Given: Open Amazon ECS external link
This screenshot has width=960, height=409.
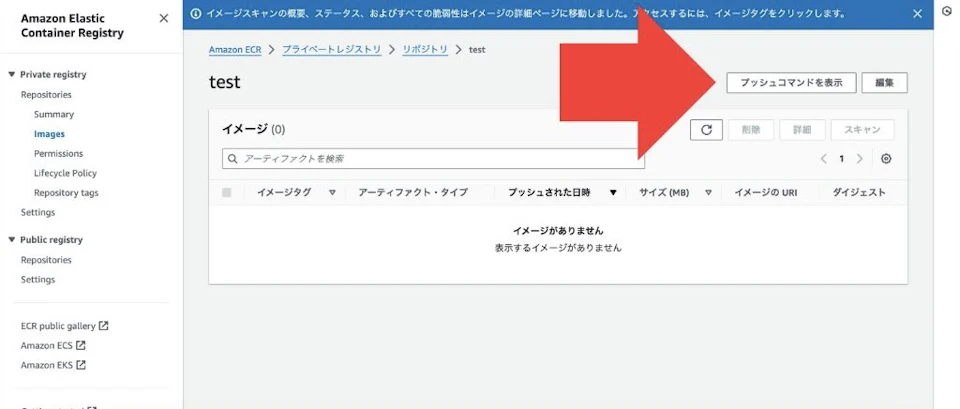Looking at the screenshot, I should point(53,345).
